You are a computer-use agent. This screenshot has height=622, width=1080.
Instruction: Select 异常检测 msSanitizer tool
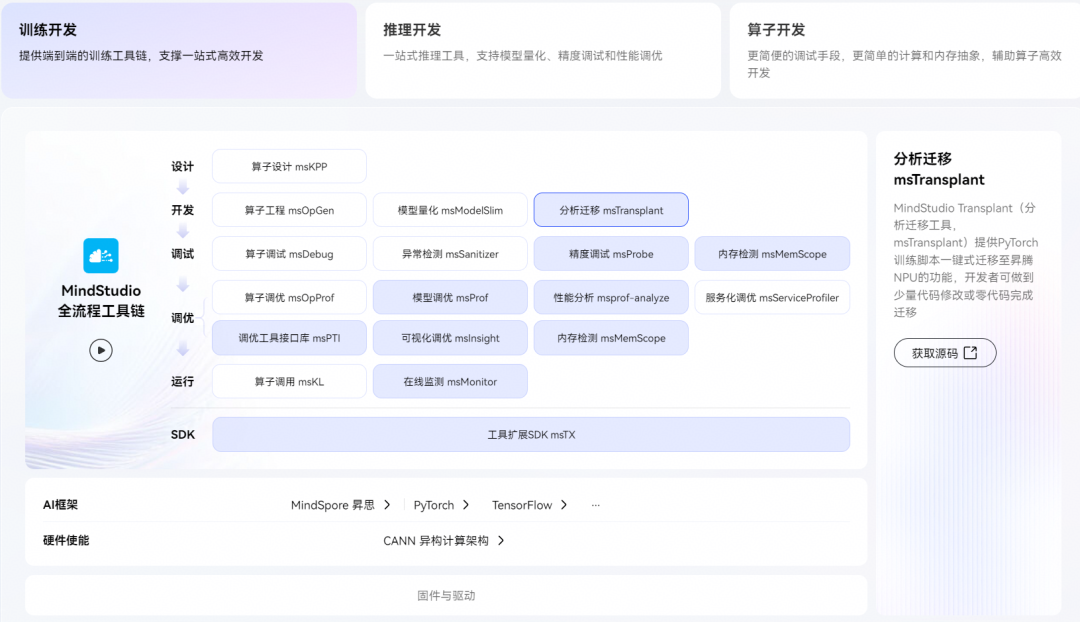[450, 254]
